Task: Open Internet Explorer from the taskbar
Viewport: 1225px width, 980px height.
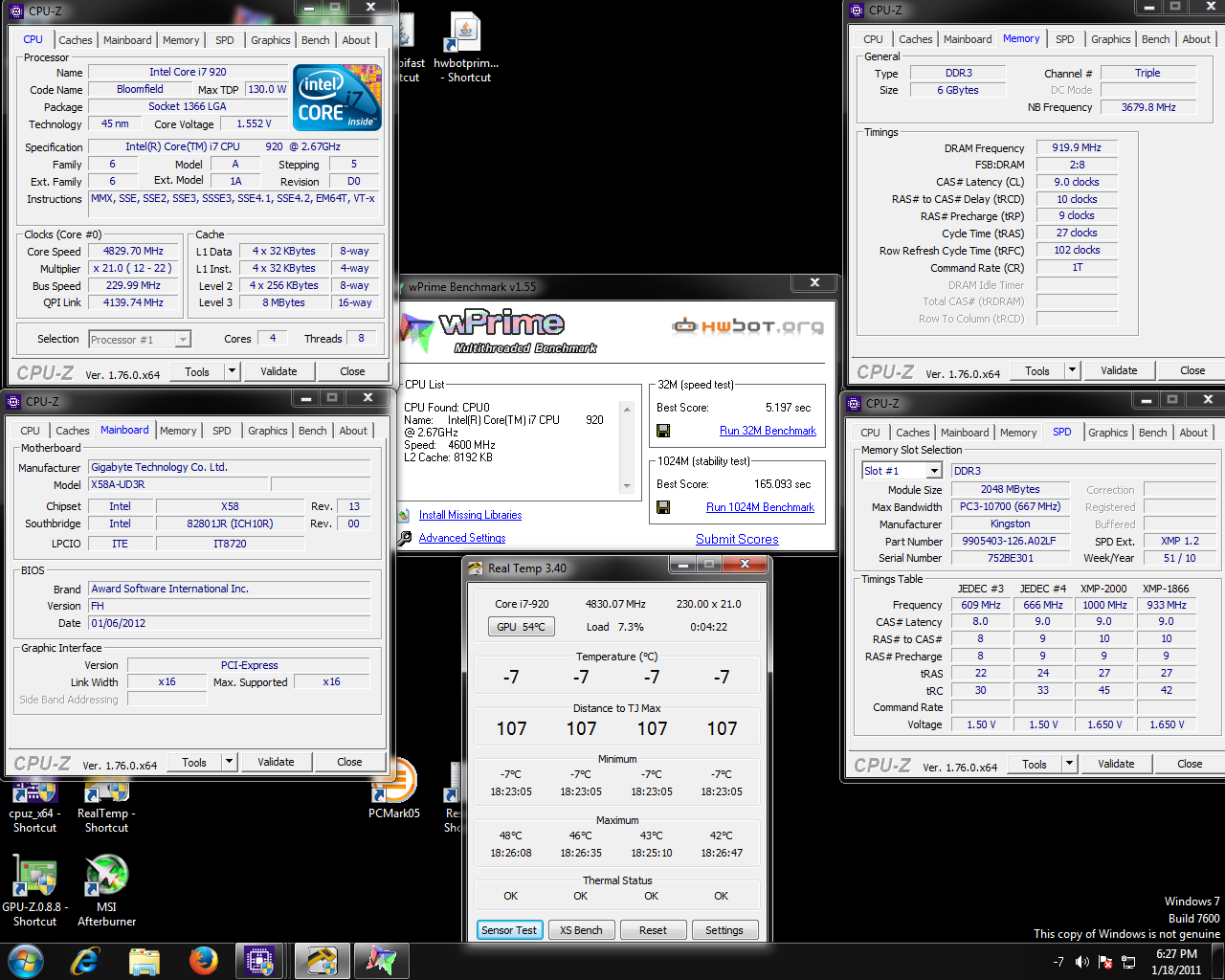Action: [x=85, y=961]
